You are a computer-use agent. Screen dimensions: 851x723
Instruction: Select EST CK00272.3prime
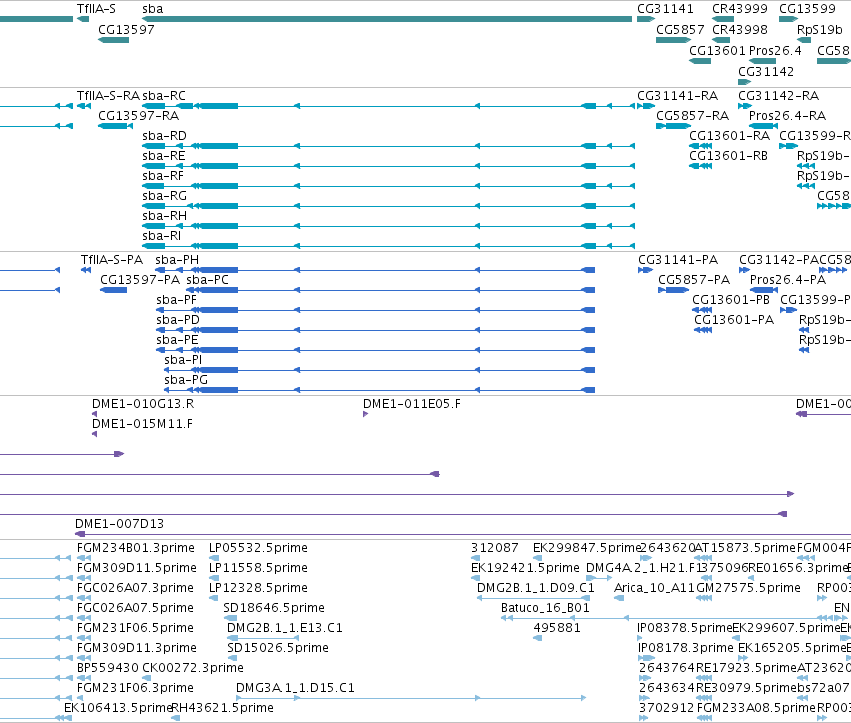click(x=193, y=668)
